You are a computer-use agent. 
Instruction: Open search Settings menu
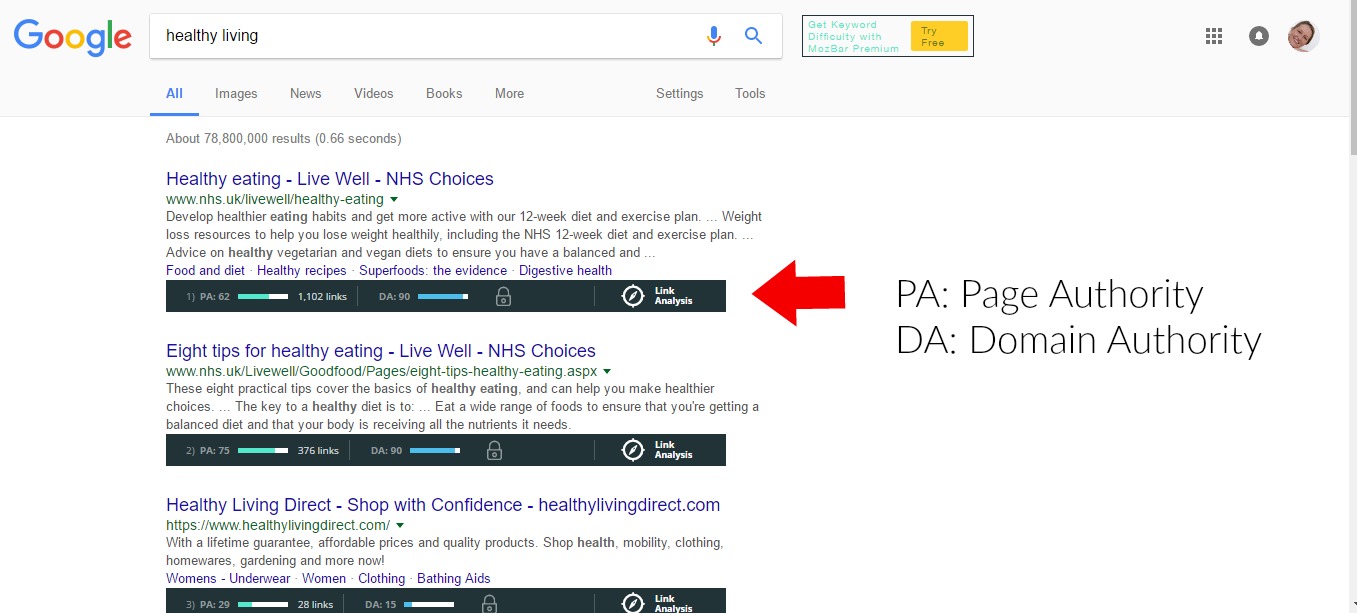[680, 94]
